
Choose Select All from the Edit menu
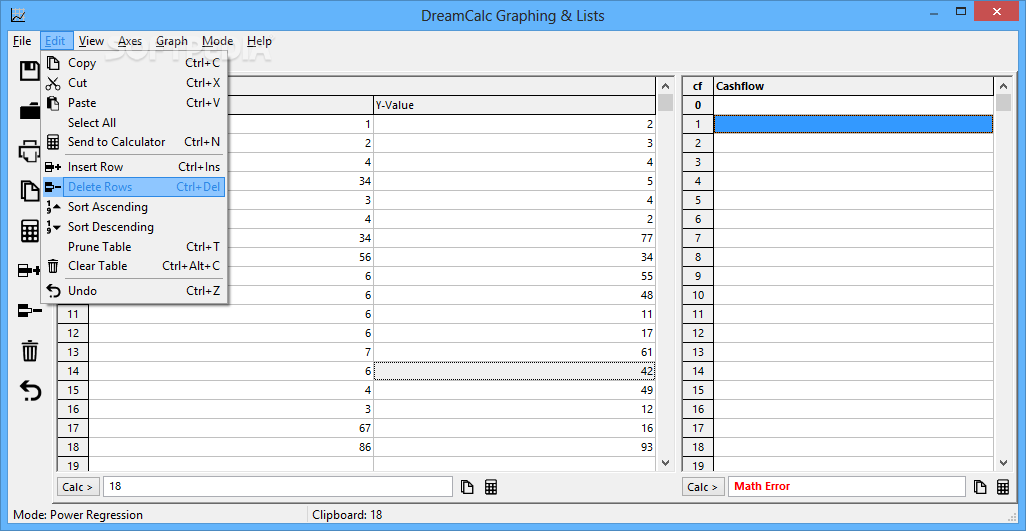[135, 123]
